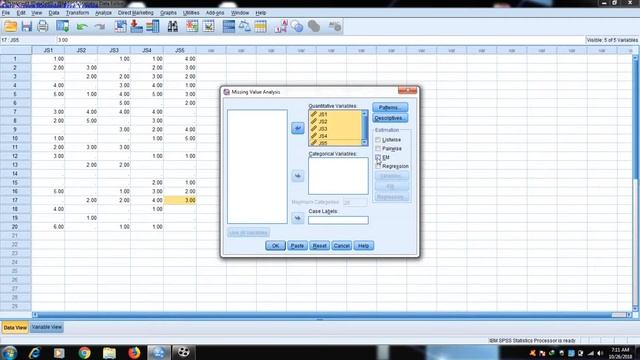The width and height of the screenshot is (640, 360).
Task: Click the JS1 column header
Action: click(48, 50)
